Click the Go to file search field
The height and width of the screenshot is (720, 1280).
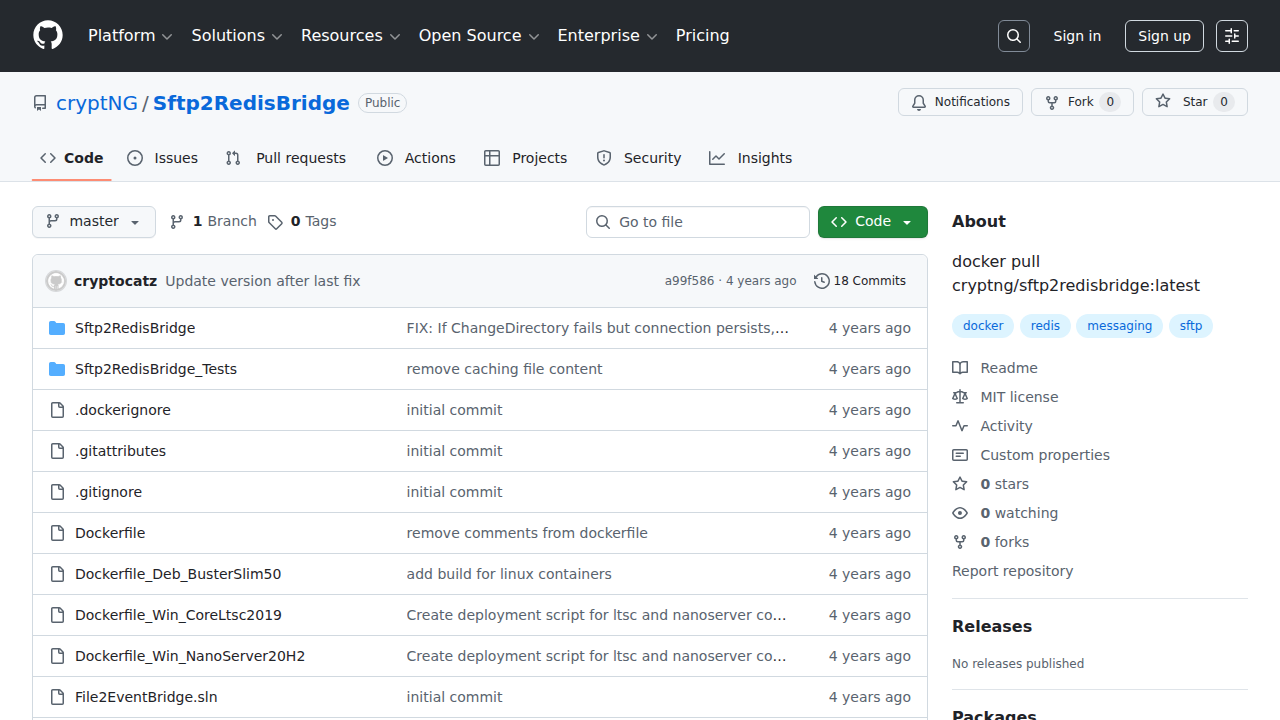(697, 221)
